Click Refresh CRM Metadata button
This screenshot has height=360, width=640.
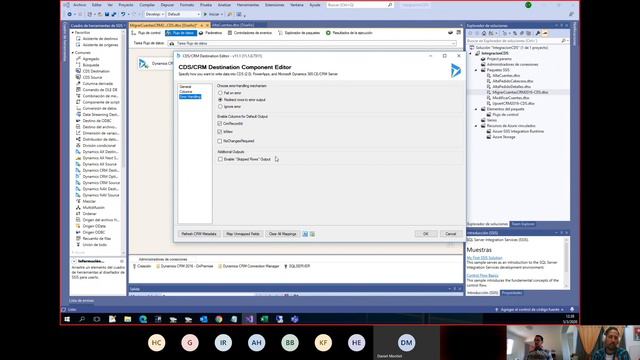point(199,234)
